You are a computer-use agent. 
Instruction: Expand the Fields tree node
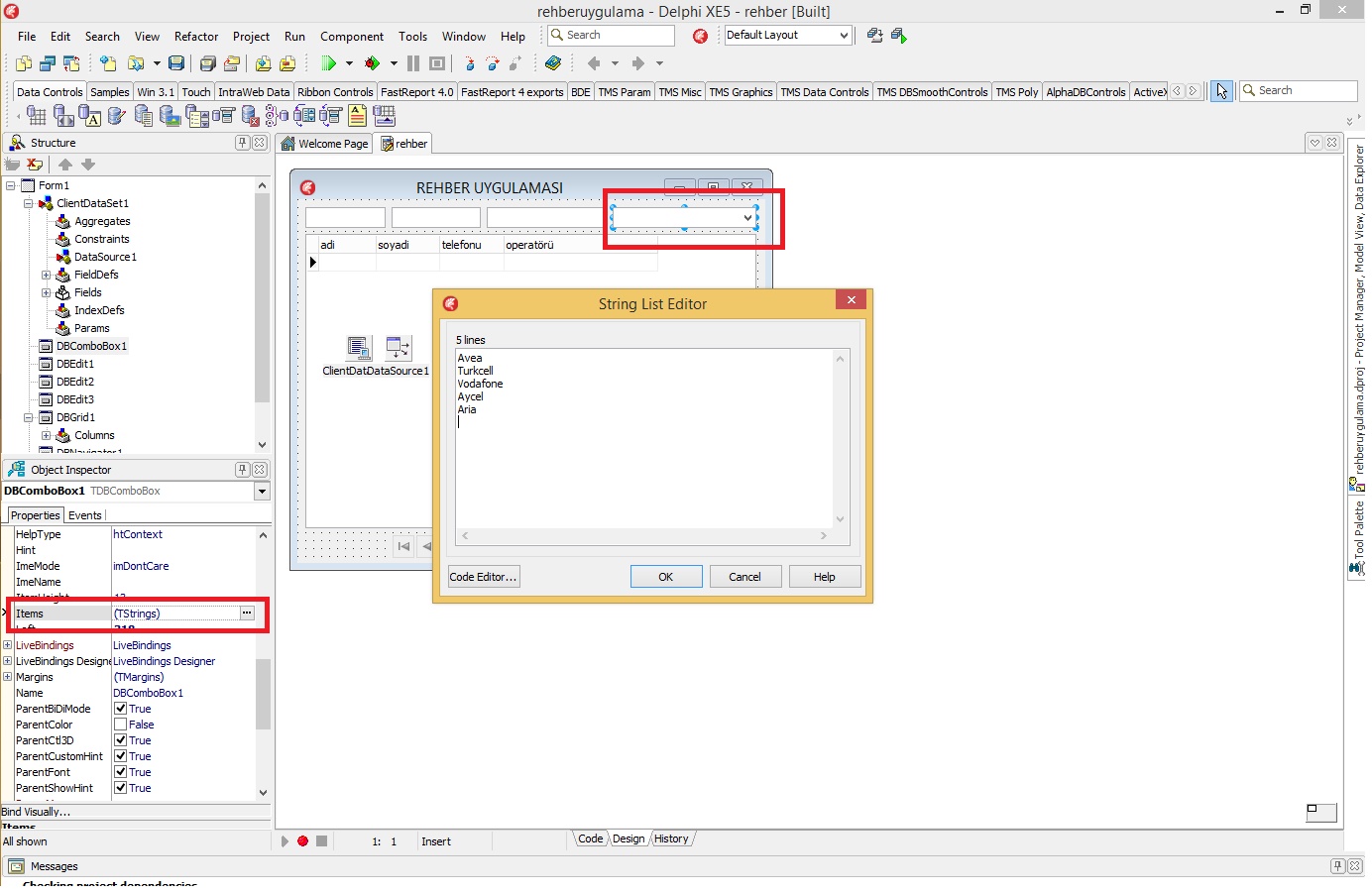coord(47,292)
